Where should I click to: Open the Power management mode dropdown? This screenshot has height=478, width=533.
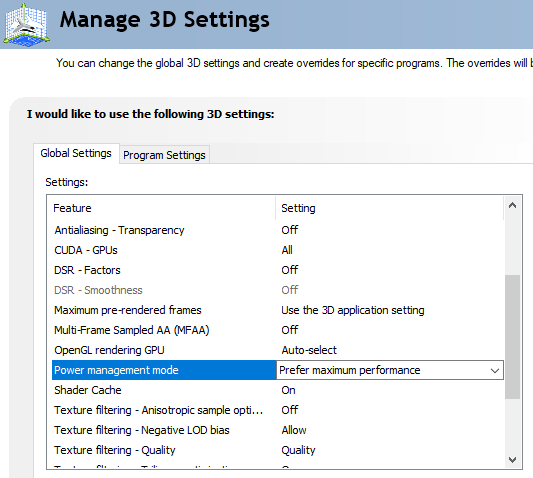coord(390,370)
